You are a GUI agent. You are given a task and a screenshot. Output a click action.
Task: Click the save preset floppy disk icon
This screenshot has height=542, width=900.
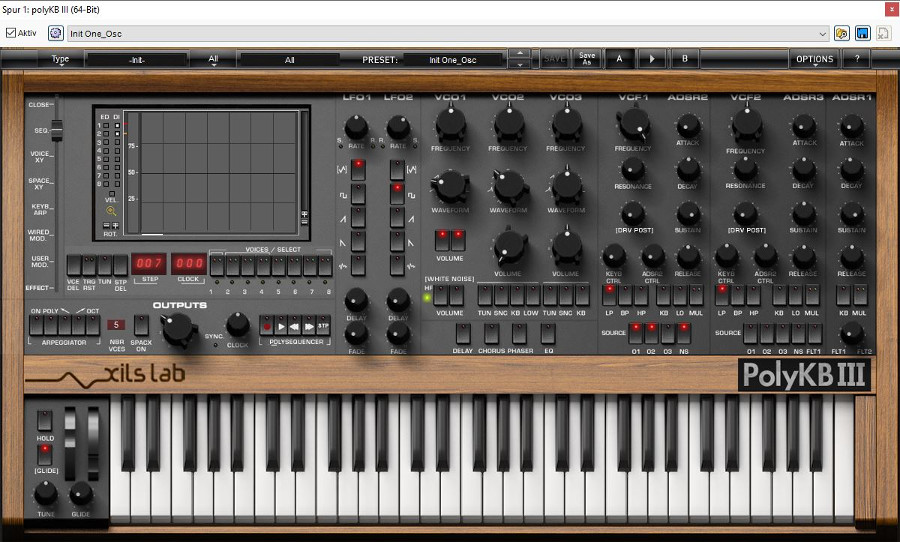tap(863, 33)
